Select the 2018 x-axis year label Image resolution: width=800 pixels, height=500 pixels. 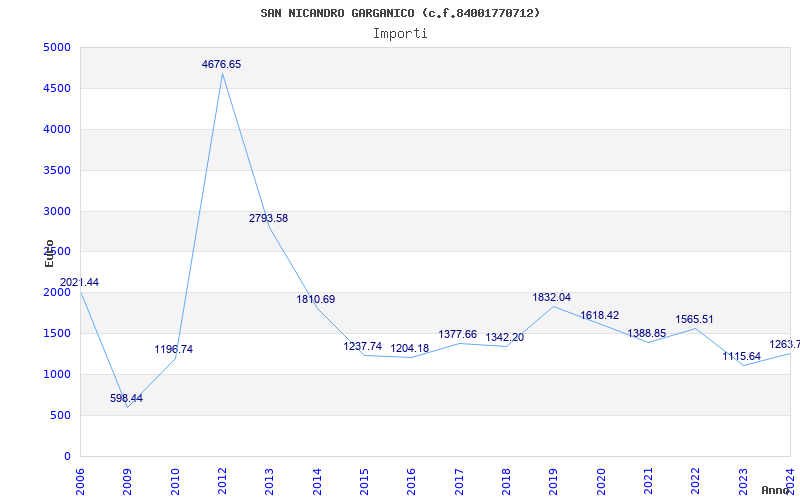pos(506,482)
